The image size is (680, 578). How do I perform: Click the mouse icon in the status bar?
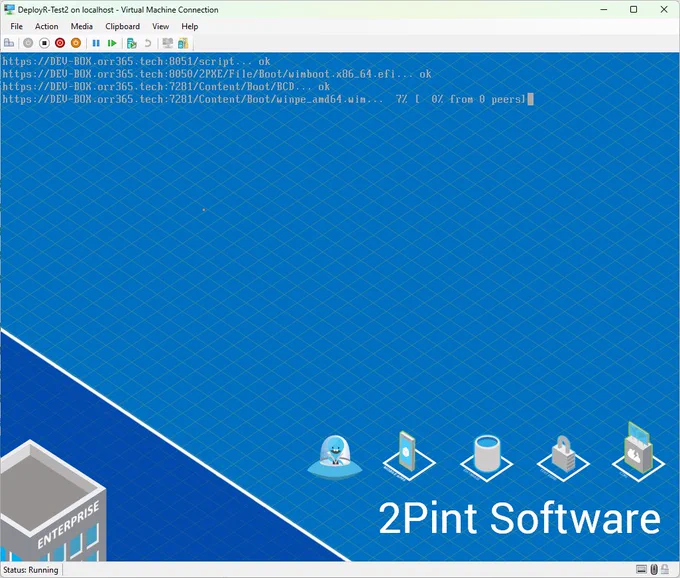pyautogui.click(x=654, y=569)
